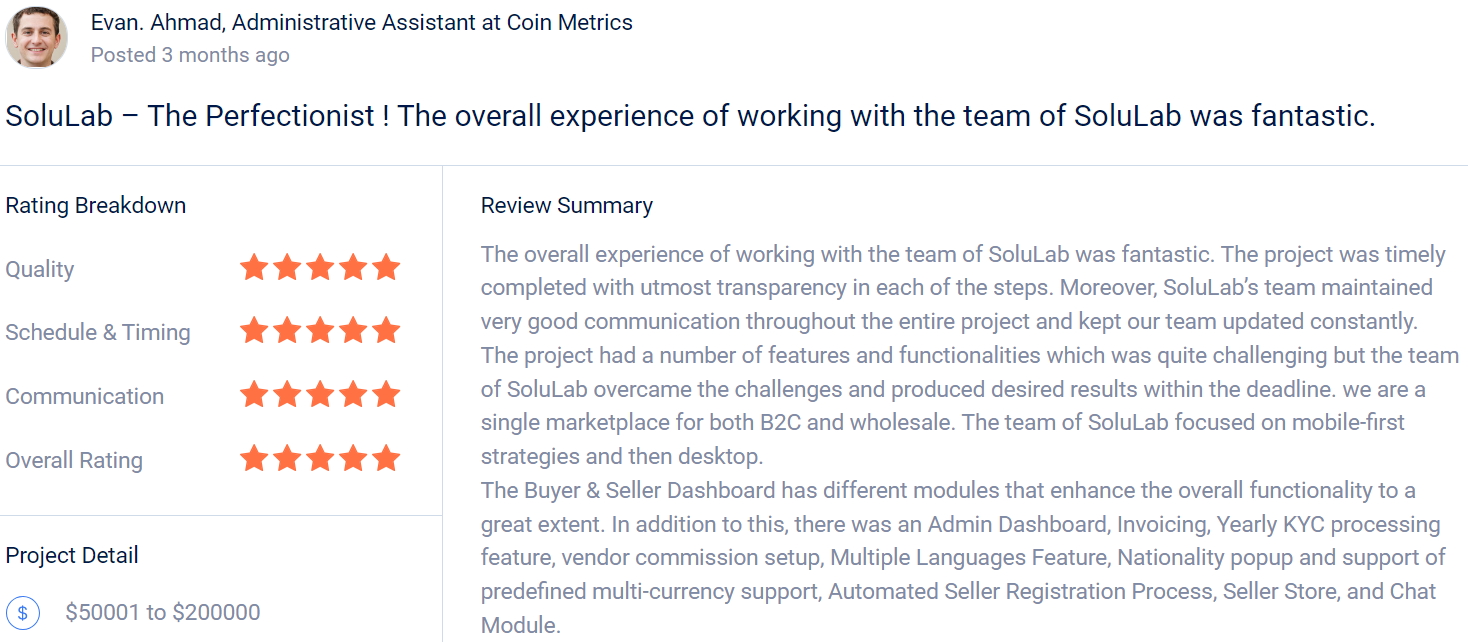
Task: Click the last Schedule & Timing star
Action: (x=386, y=331)
